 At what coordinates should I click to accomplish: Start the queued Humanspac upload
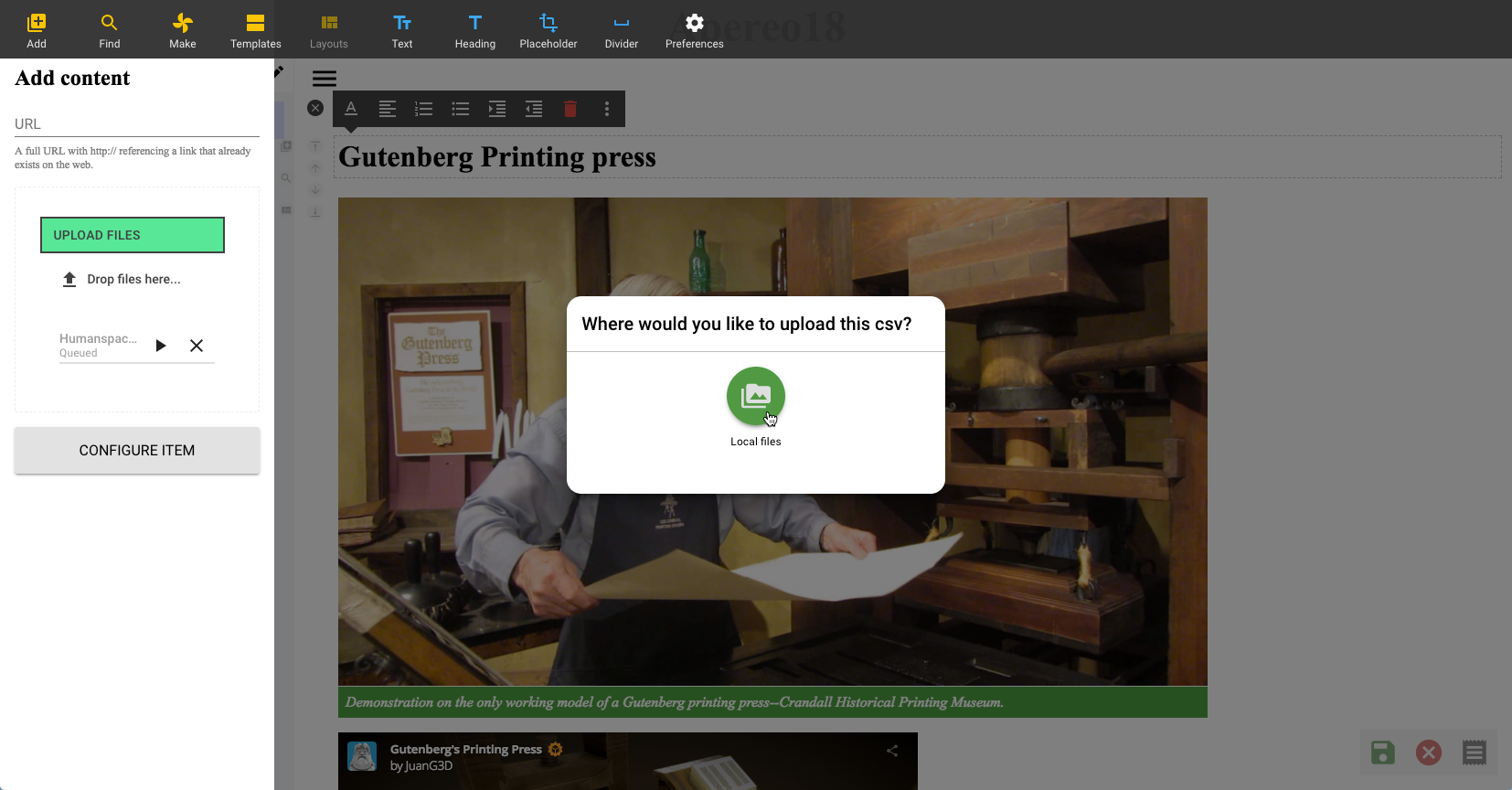pyautogui.click(x=161, y=346)
